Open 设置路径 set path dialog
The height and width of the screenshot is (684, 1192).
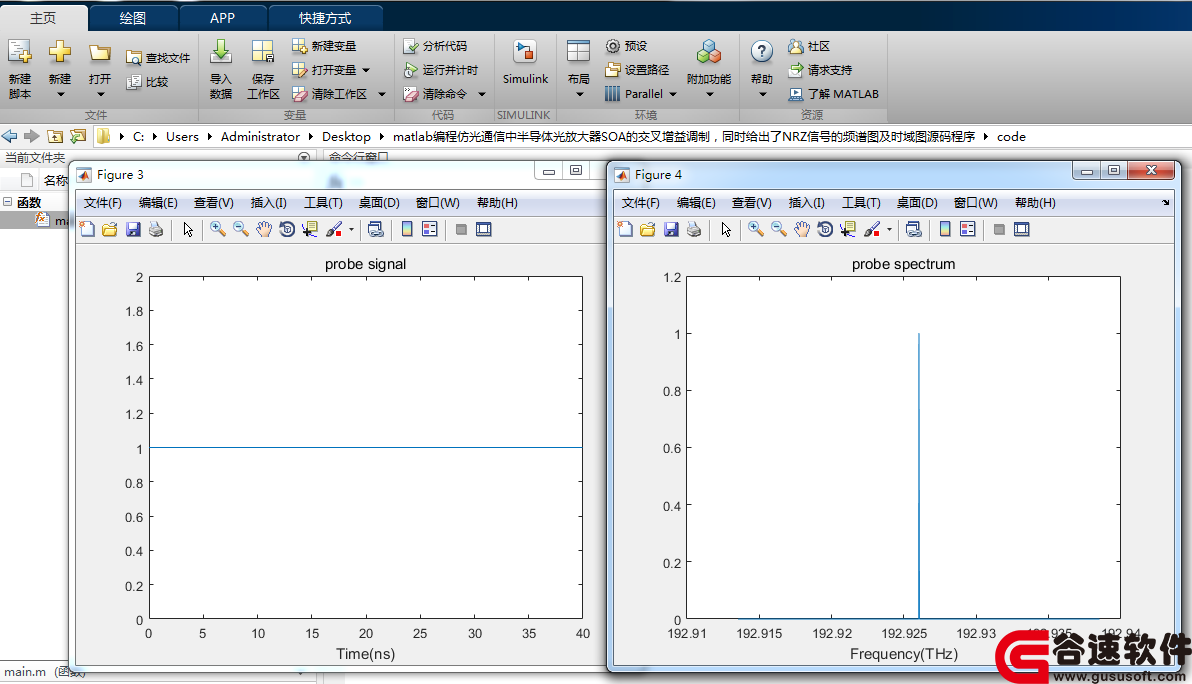tap(637, 70)
